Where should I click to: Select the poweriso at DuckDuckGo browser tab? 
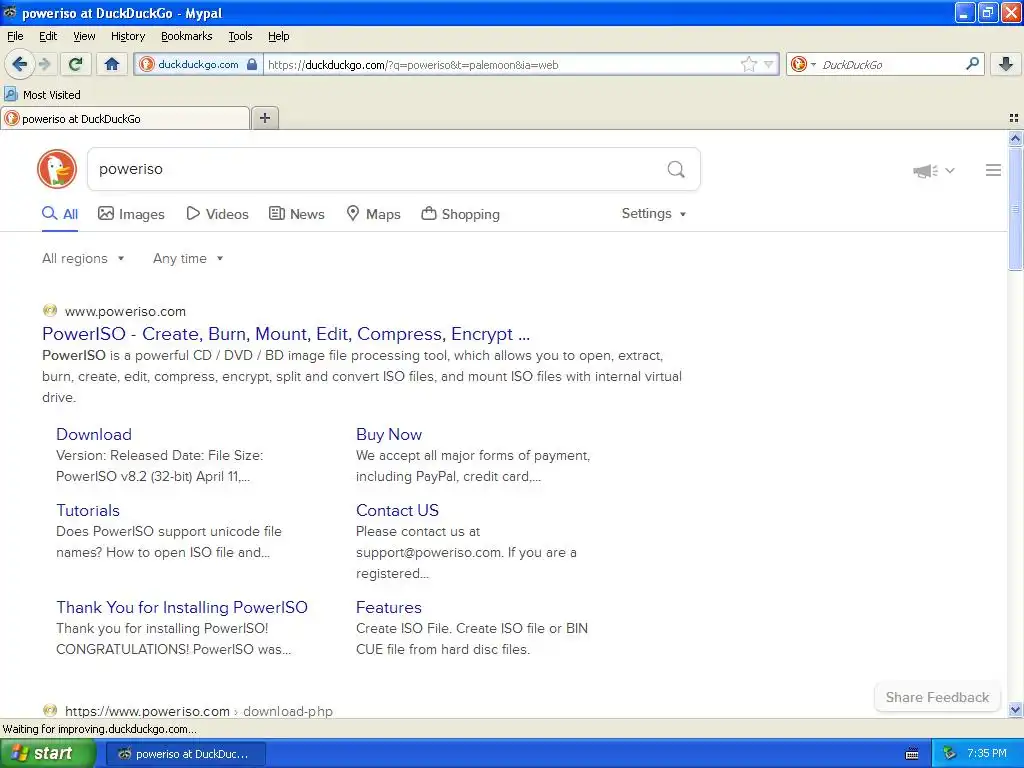coord(125,118)
